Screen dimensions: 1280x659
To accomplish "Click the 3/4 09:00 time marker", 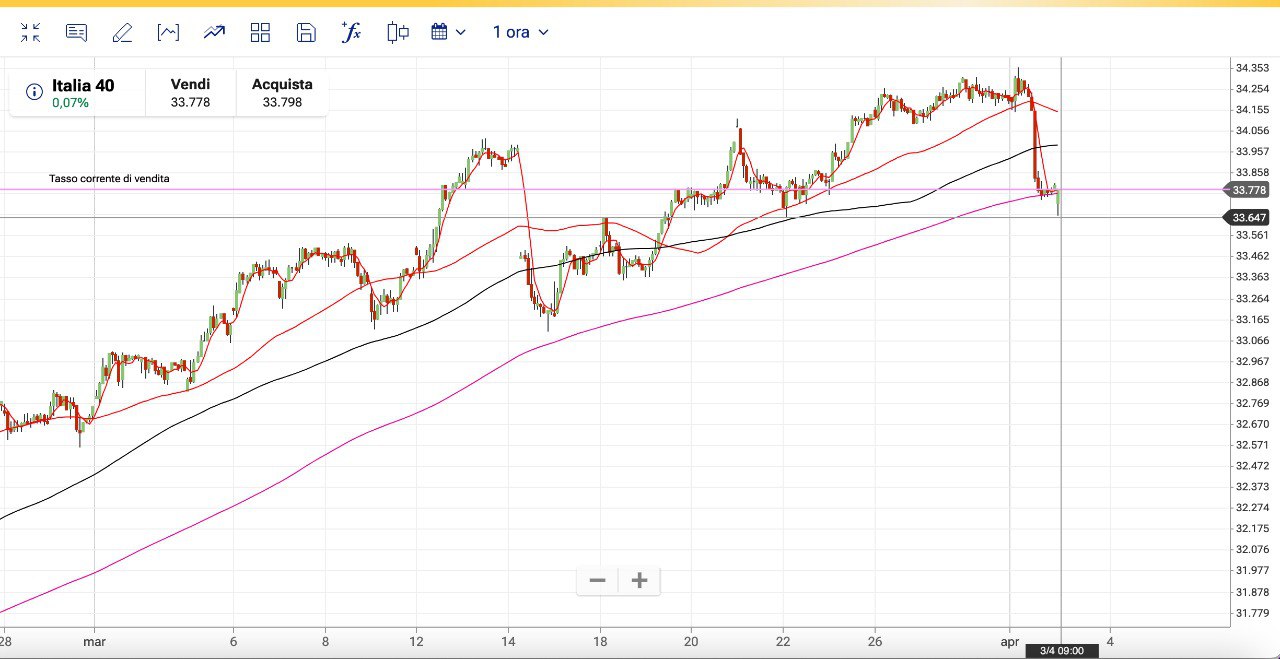I will point(1061,651).
